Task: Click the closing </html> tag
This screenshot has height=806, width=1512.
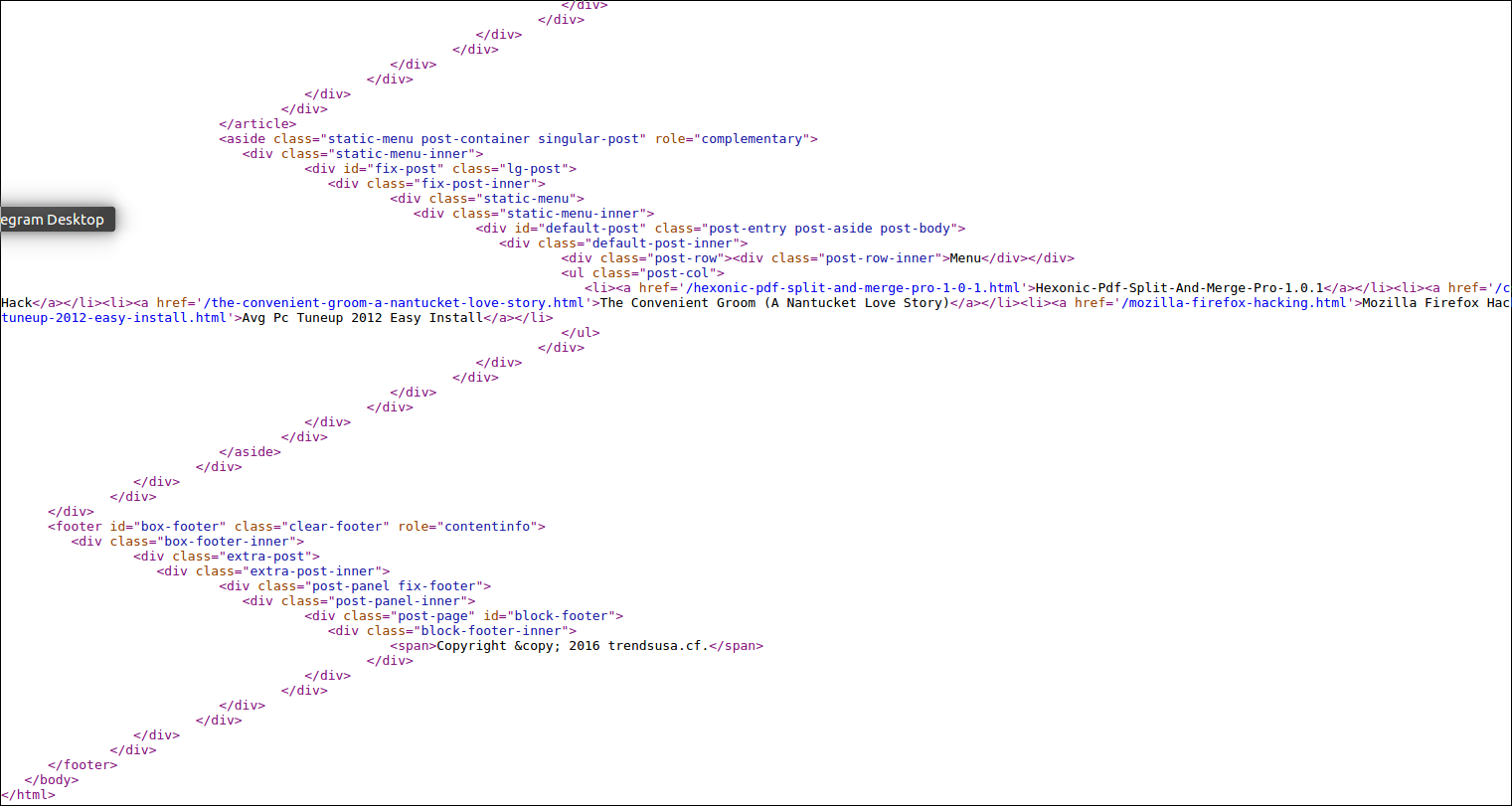Action: 28,795
